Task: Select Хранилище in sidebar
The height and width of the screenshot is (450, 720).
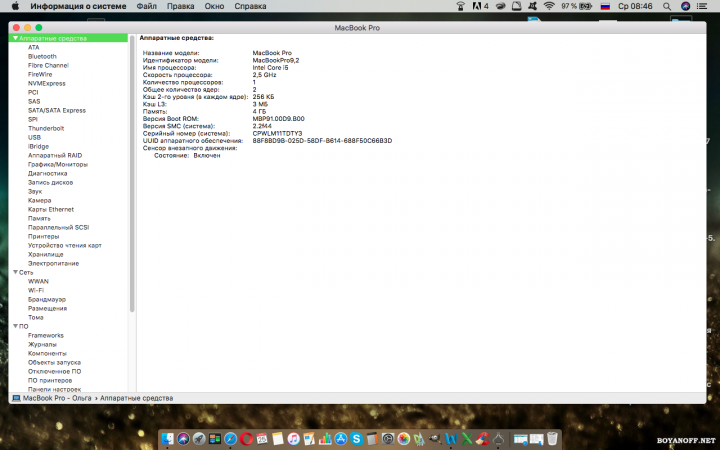Action: (45, 254)
